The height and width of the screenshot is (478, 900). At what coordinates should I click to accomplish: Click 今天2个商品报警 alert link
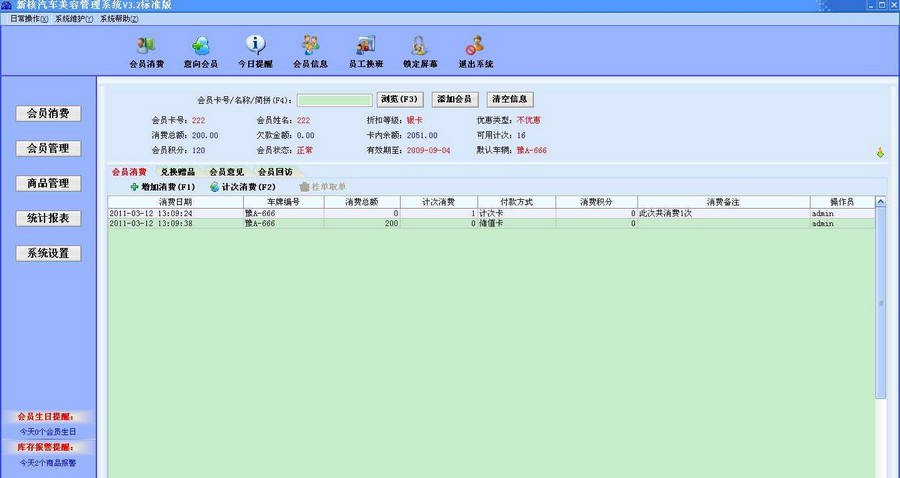pos(48,463)
